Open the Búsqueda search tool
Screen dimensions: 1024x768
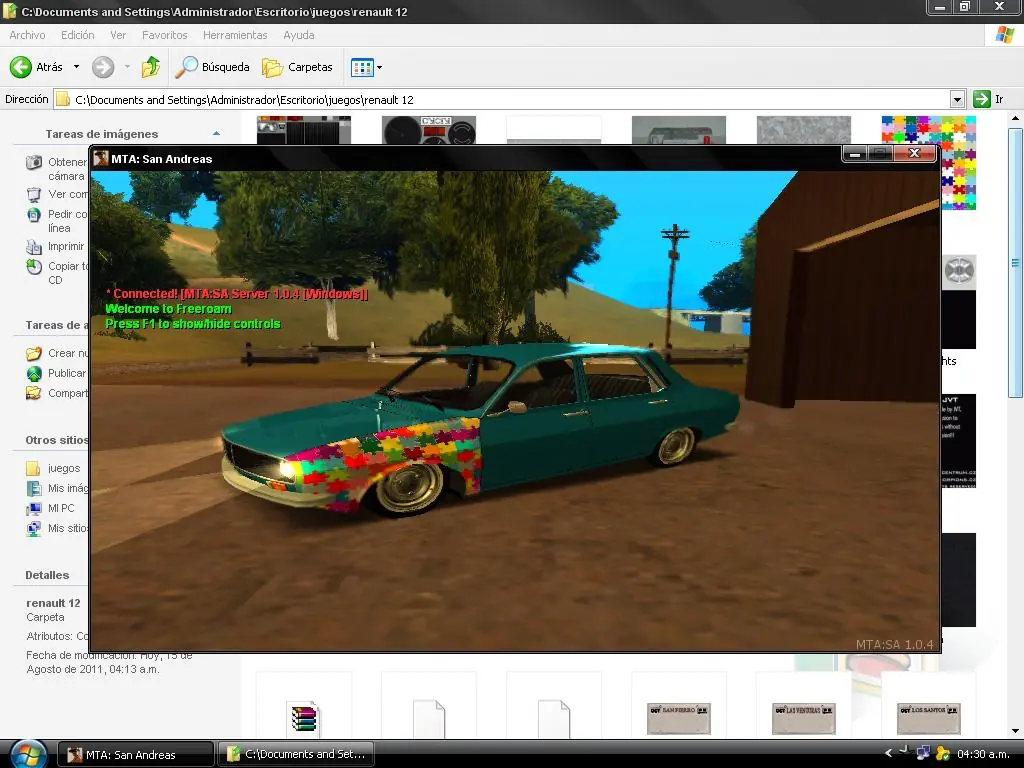(213, 67)
